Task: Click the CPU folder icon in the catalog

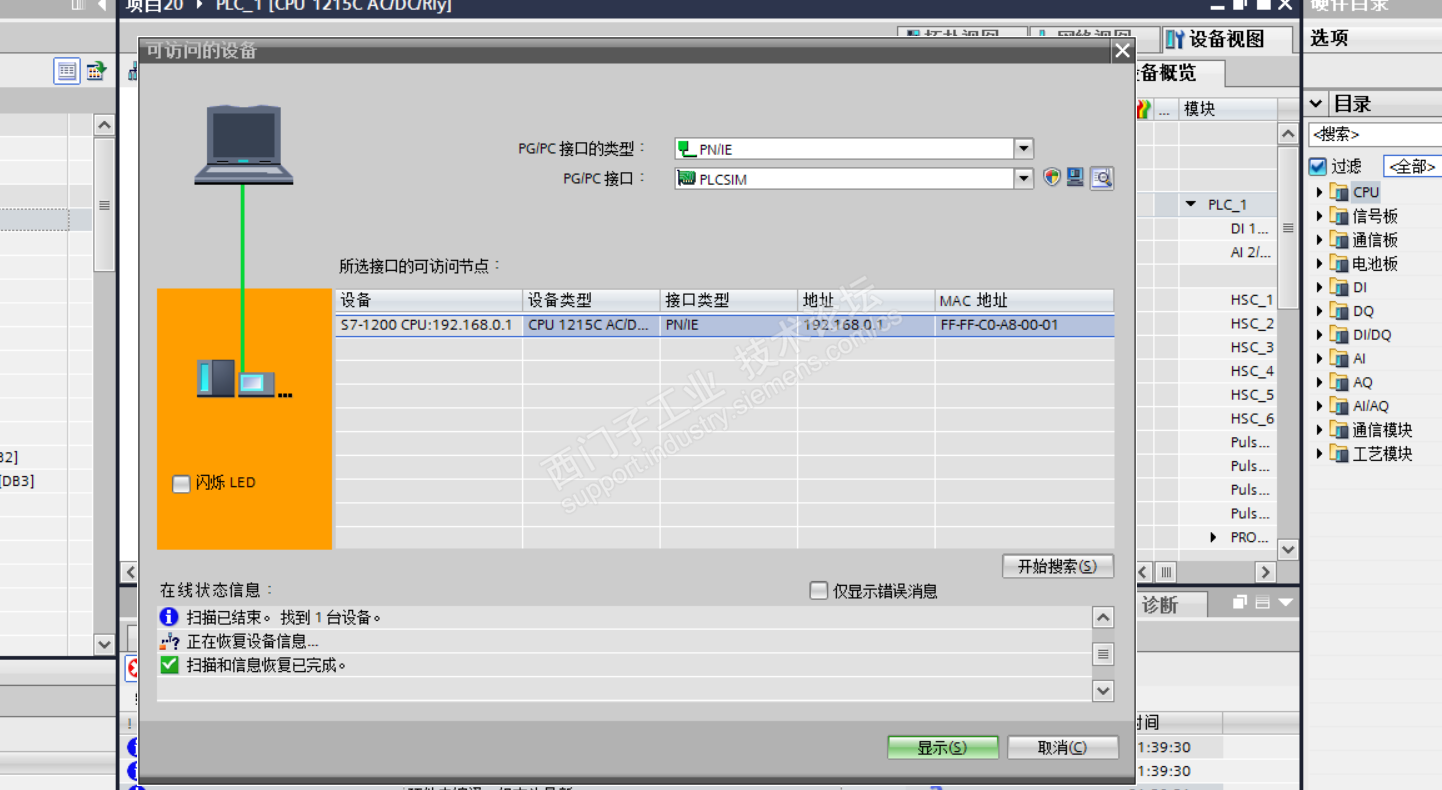Action: (x=1339, y=192)
